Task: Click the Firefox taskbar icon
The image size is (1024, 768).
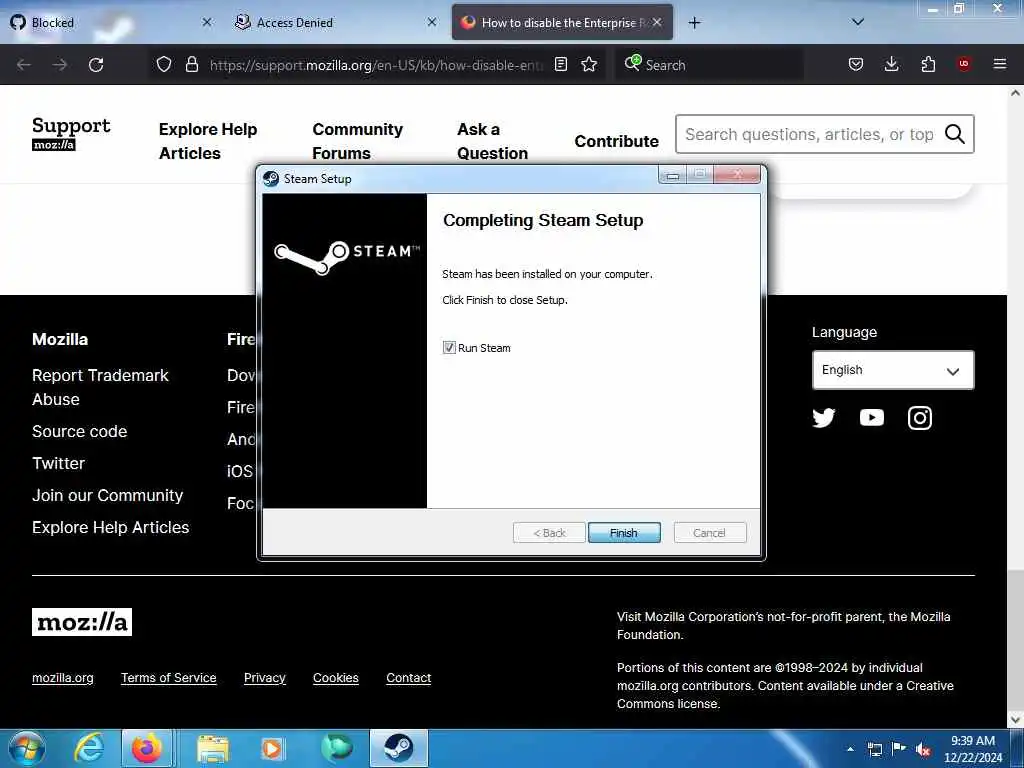Action: pos(147,748)
